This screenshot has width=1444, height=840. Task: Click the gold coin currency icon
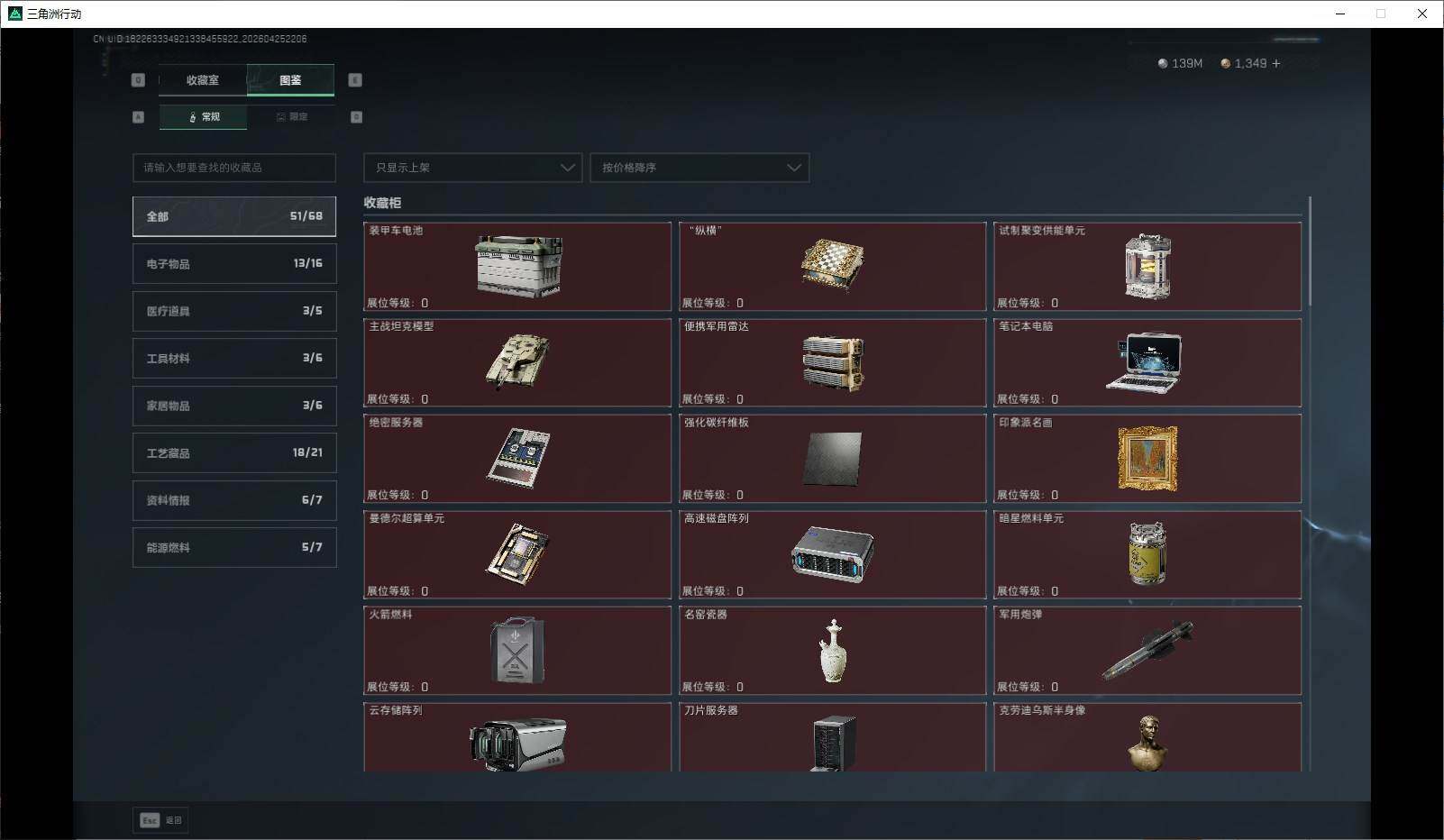1226,63
